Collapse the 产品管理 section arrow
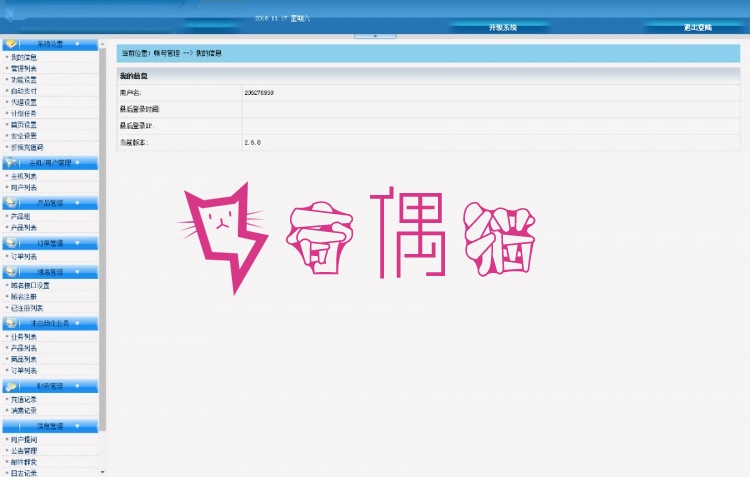 [x=77, y=203]
